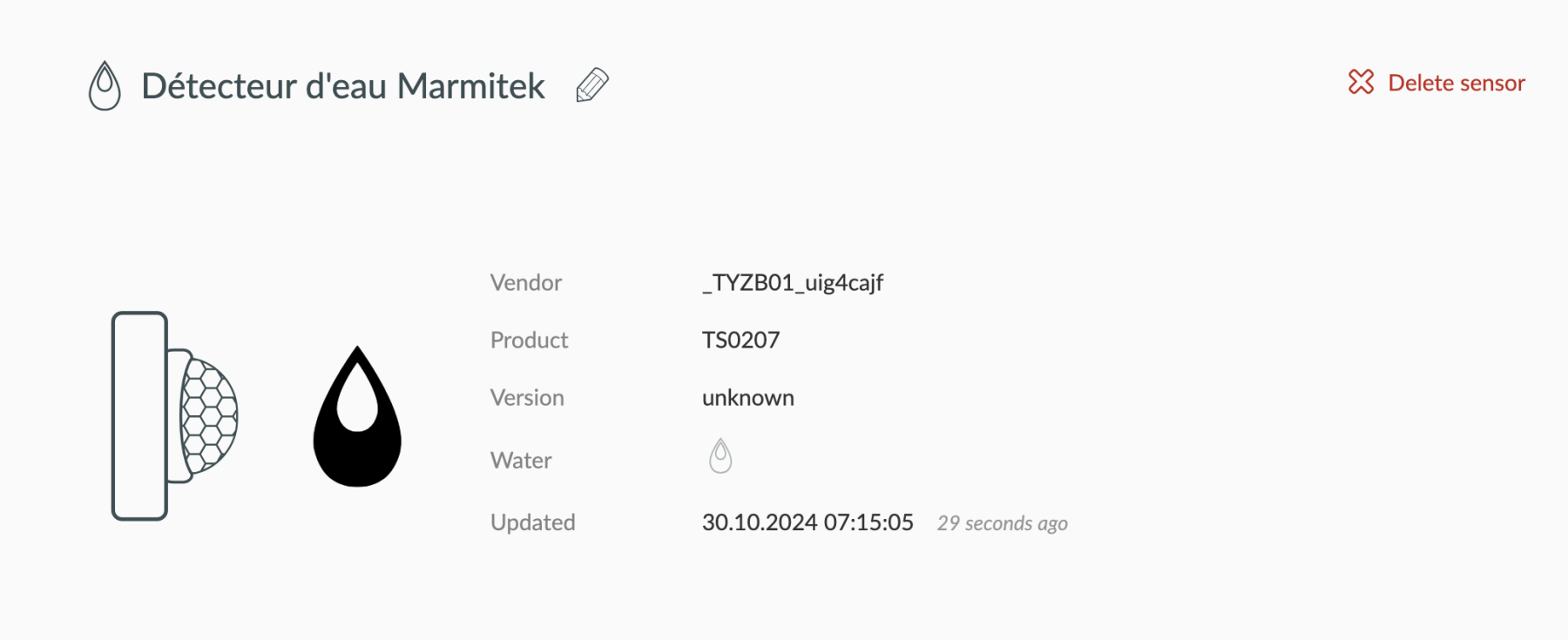Click the updated timestamp 30.10.2024 07:15:05

coord(808,522)
